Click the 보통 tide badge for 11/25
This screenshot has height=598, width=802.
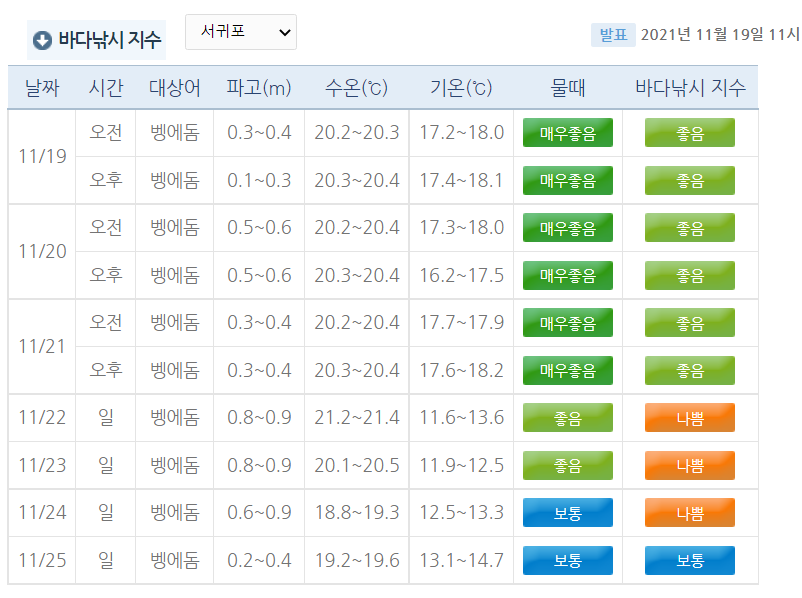click(568, 561)
